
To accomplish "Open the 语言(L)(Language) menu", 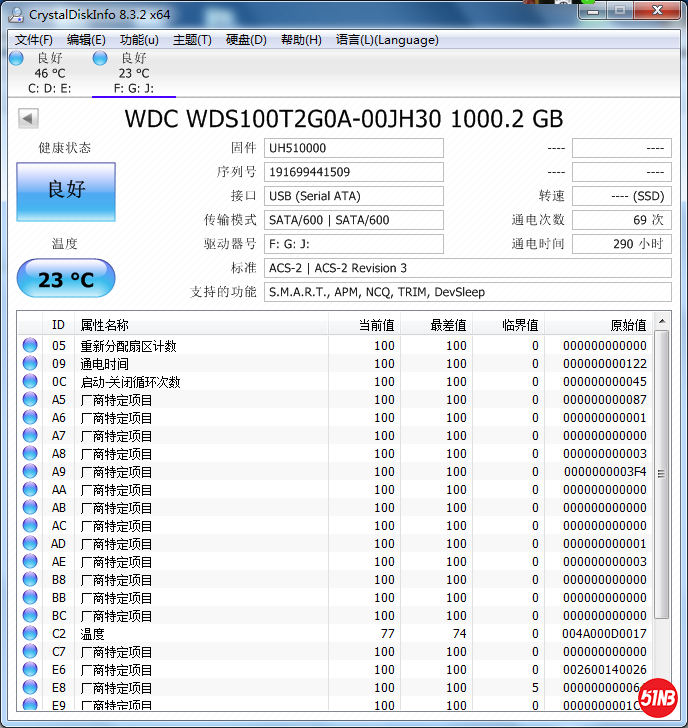I will 387,40.
